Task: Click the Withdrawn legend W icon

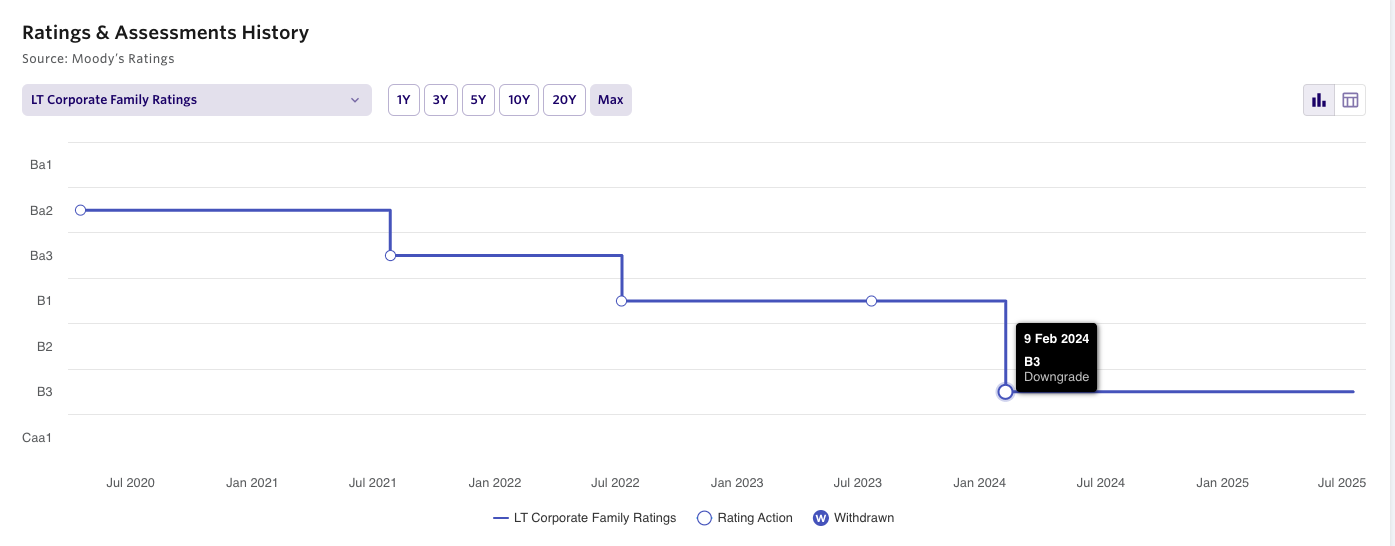Action: coord(821,518)
